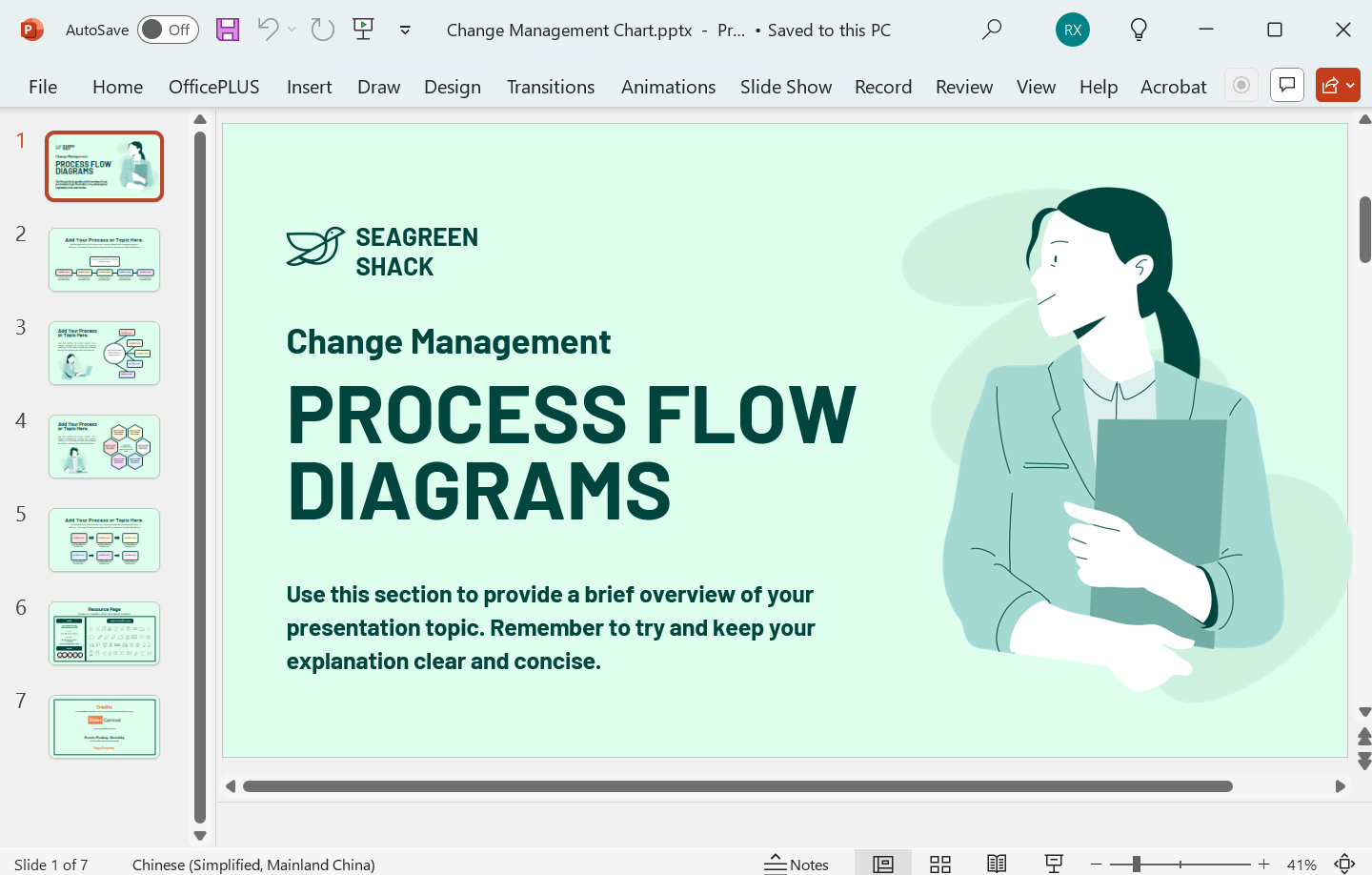1372x875 pixels.
Task: Toggle the record button in ribbon
Action: (x=1241, y=86)
